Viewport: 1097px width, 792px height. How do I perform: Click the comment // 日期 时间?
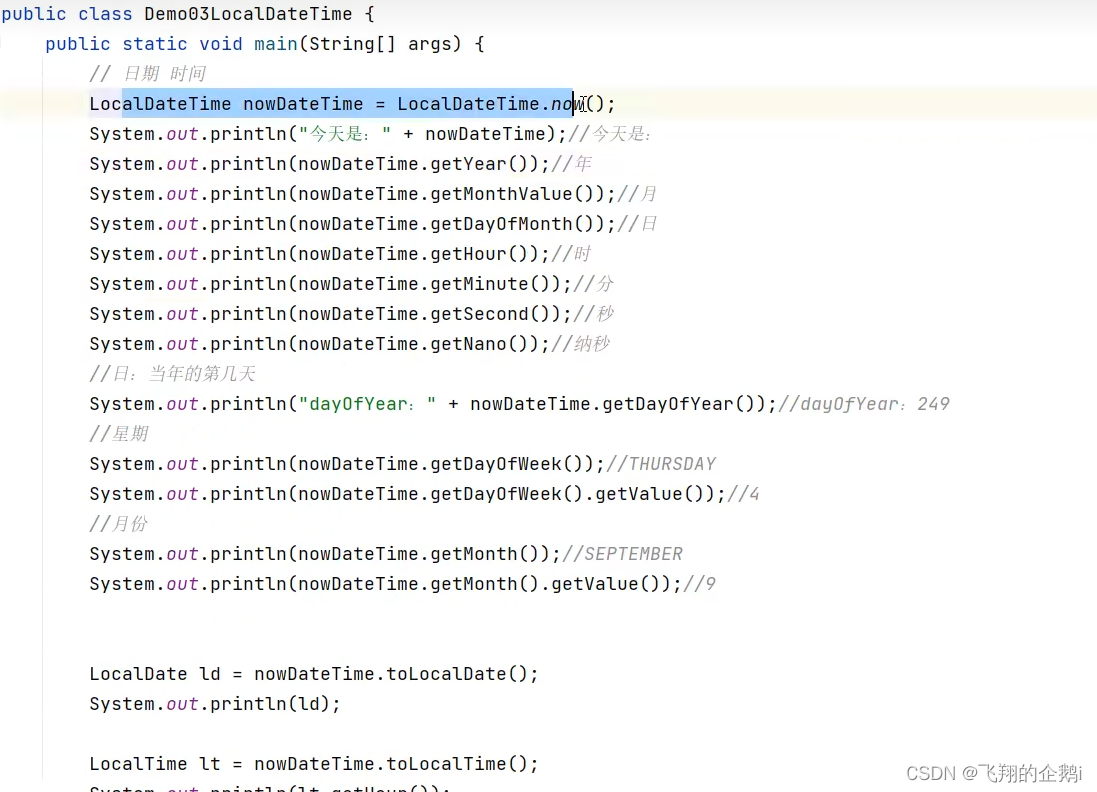pyautogui.click(x=148, y=73)
